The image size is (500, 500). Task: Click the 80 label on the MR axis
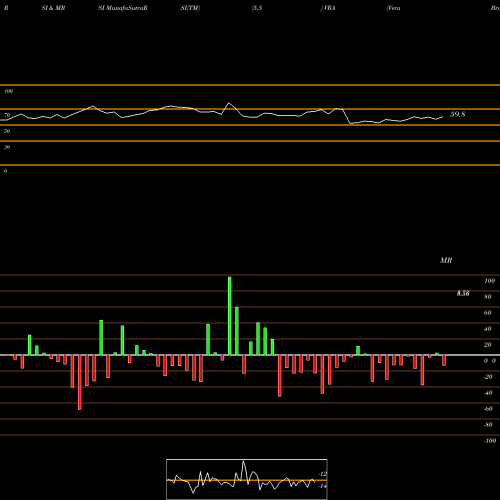(x=488, y=297)
